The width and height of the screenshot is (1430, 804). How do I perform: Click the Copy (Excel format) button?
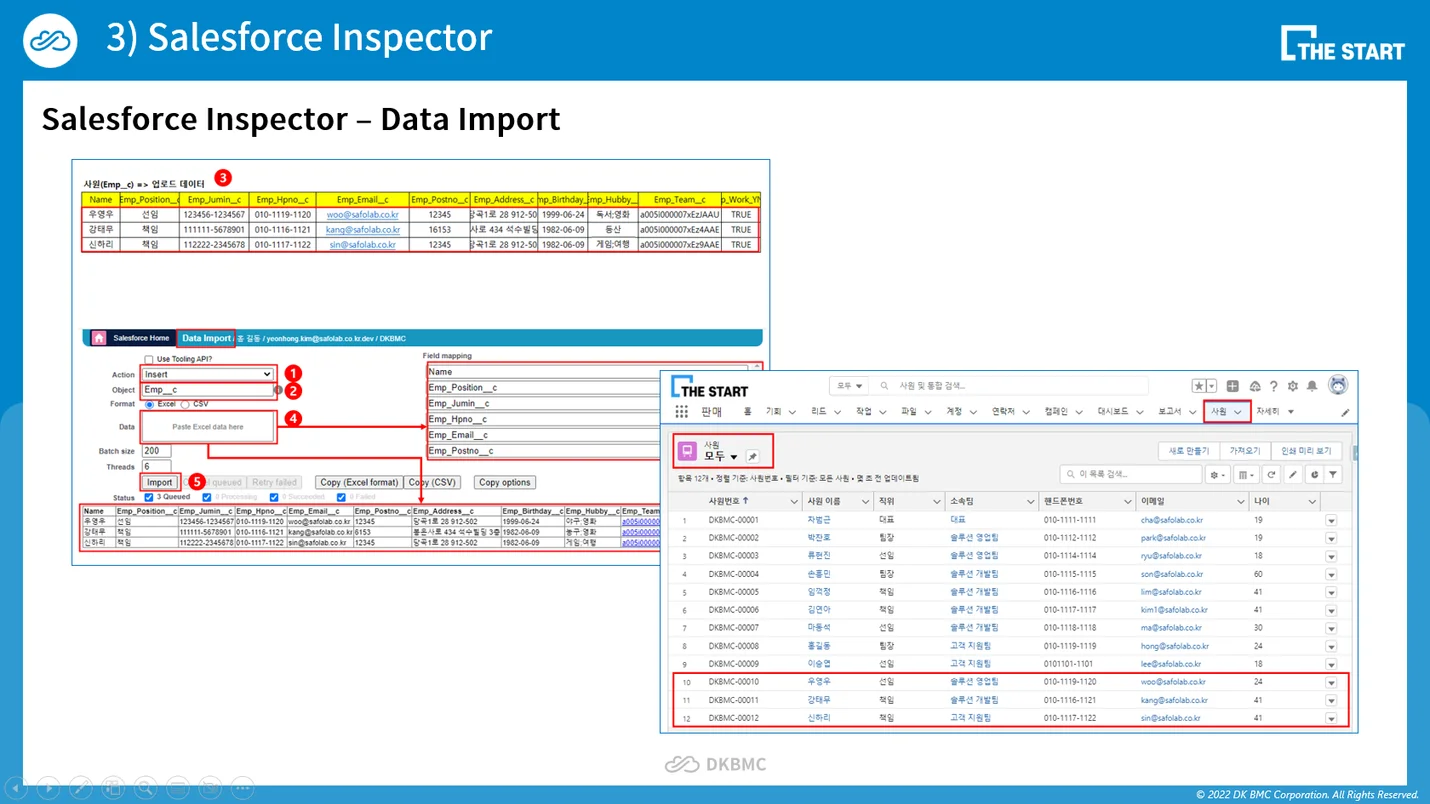point(359,482)
